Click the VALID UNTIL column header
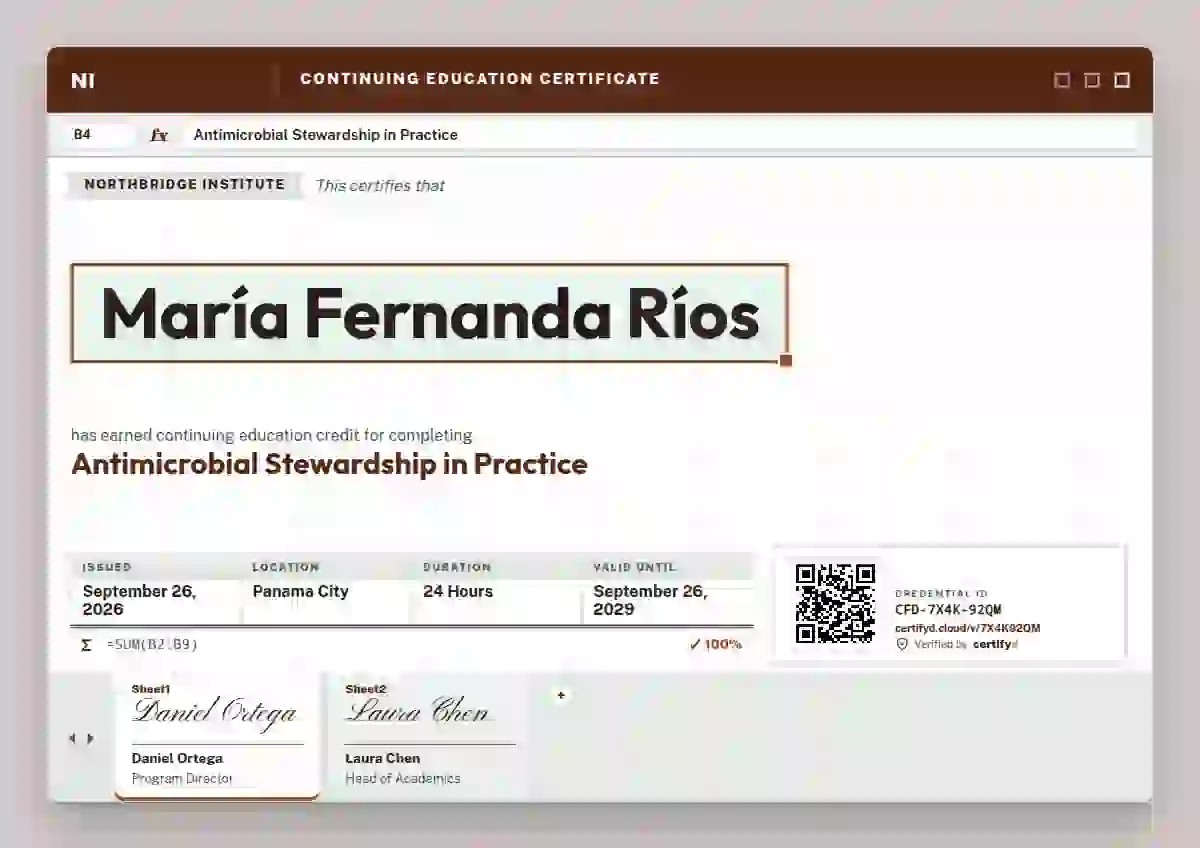Screen dimensions: 1200x848 (637, 567)
